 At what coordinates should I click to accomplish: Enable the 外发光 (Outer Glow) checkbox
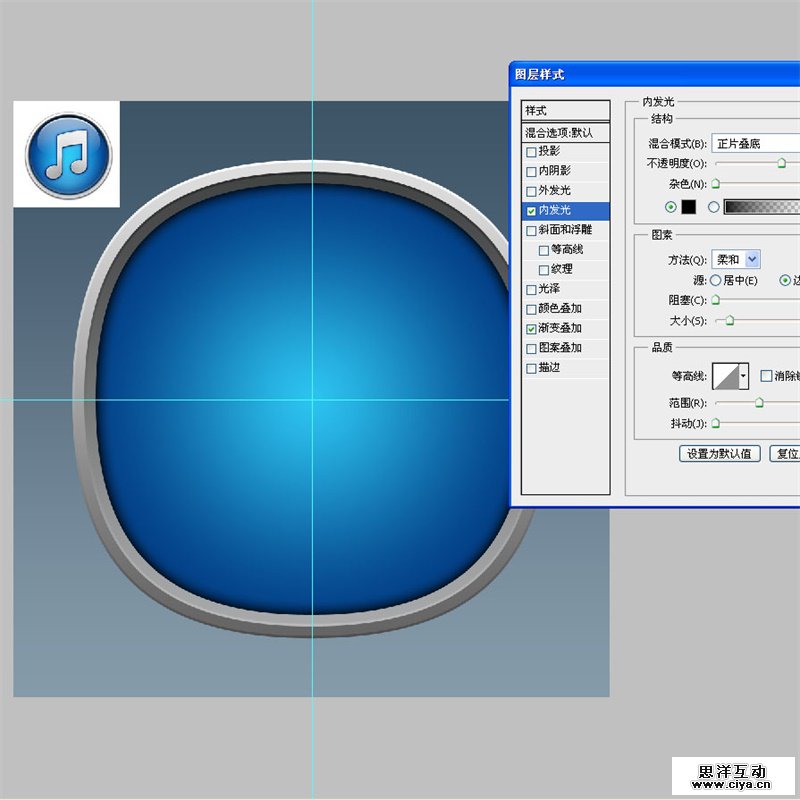point(531,191)
